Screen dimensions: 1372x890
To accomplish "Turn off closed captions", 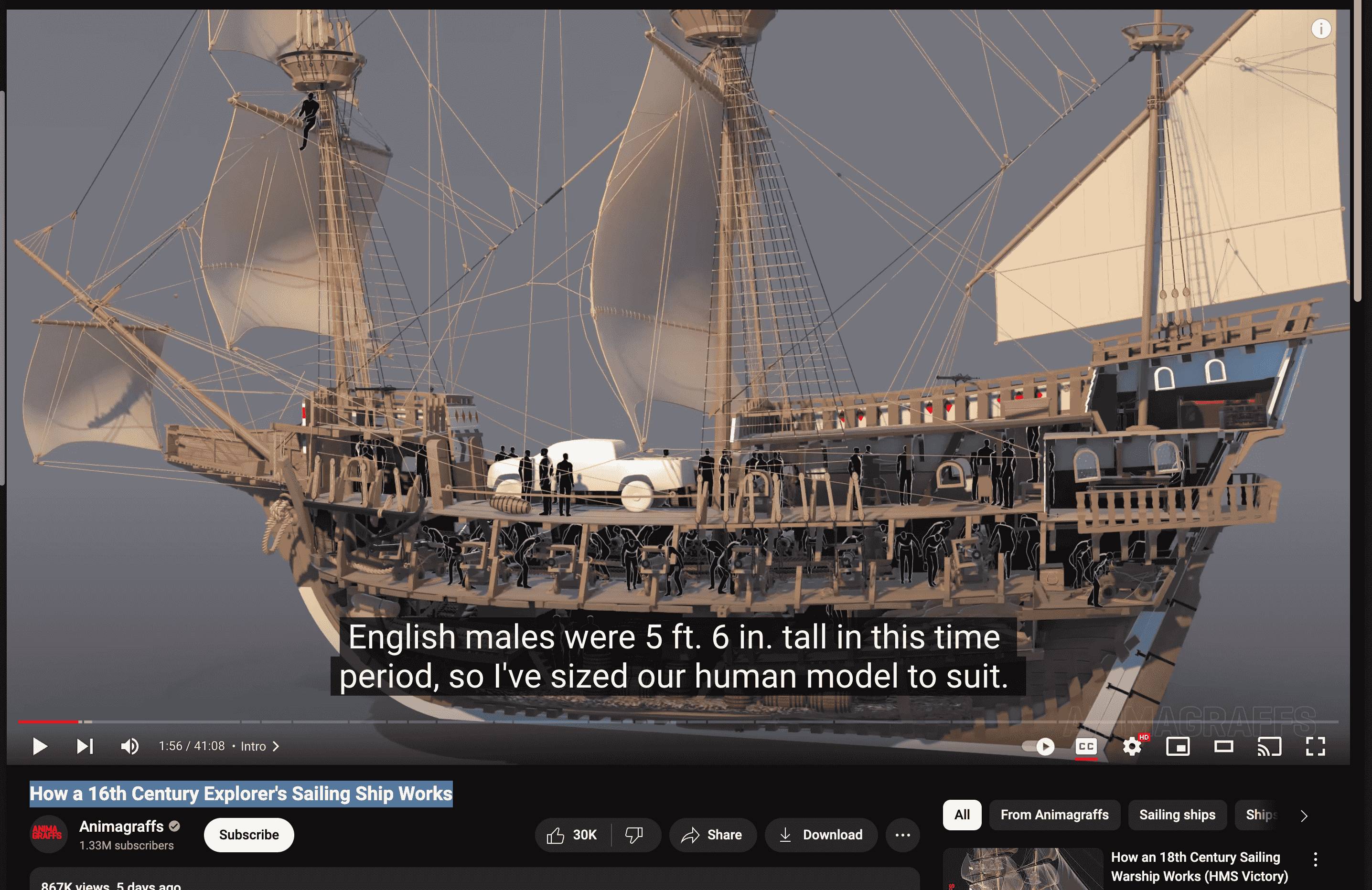I will click(1086, 747).
